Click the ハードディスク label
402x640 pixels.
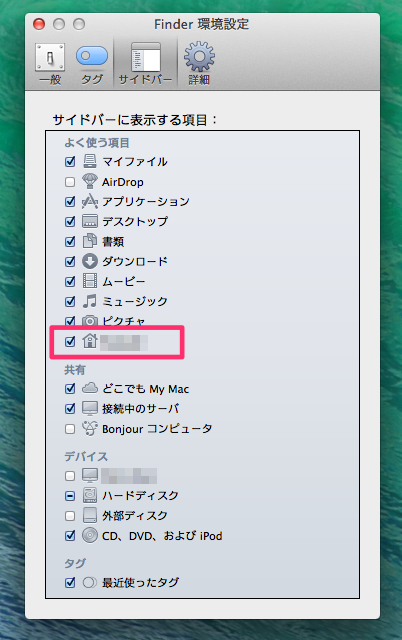140,496
